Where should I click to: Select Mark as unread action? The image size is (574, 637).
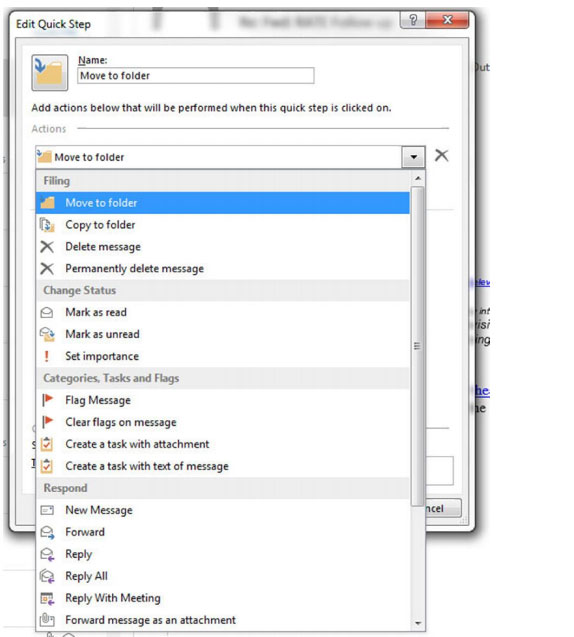coord(223,334)
